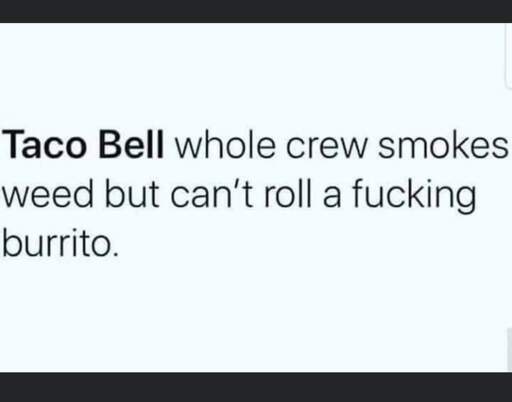Click the blank area above the post text
The width and height of the screenshot is (512, 402).
coord(253,73)
